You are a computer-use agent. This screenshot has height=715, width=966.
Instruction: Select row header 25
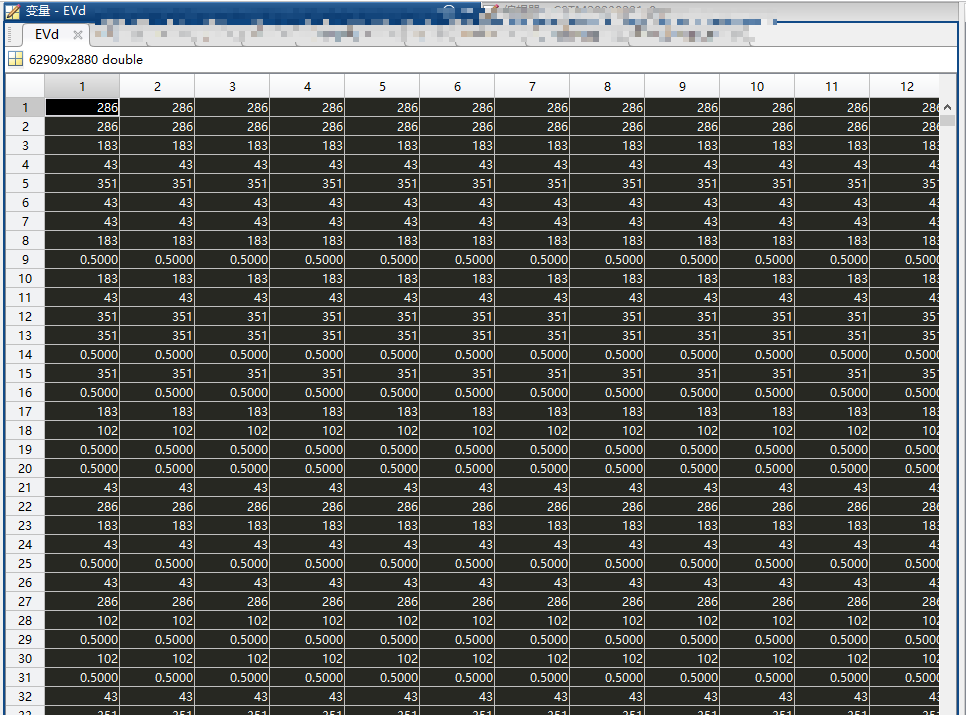[x=25, y=564]
